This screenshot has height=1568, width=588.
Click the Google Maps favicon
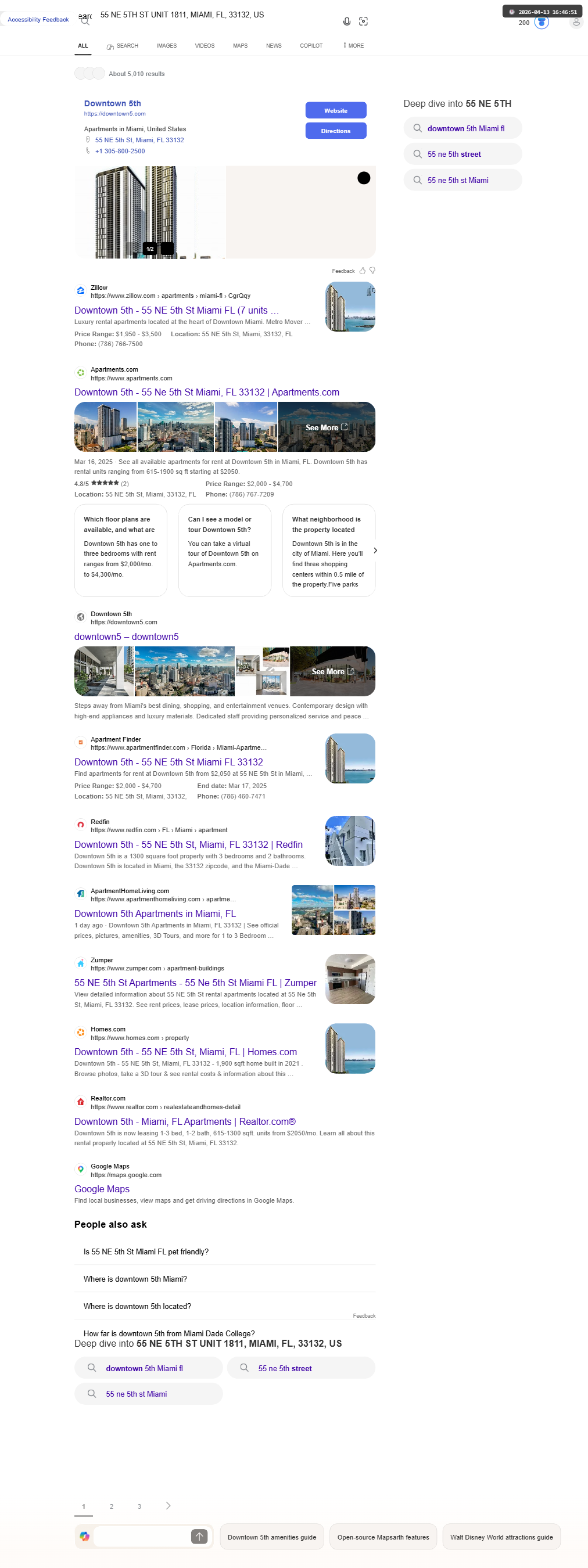pyautogui.click(x=80, y=1169)
